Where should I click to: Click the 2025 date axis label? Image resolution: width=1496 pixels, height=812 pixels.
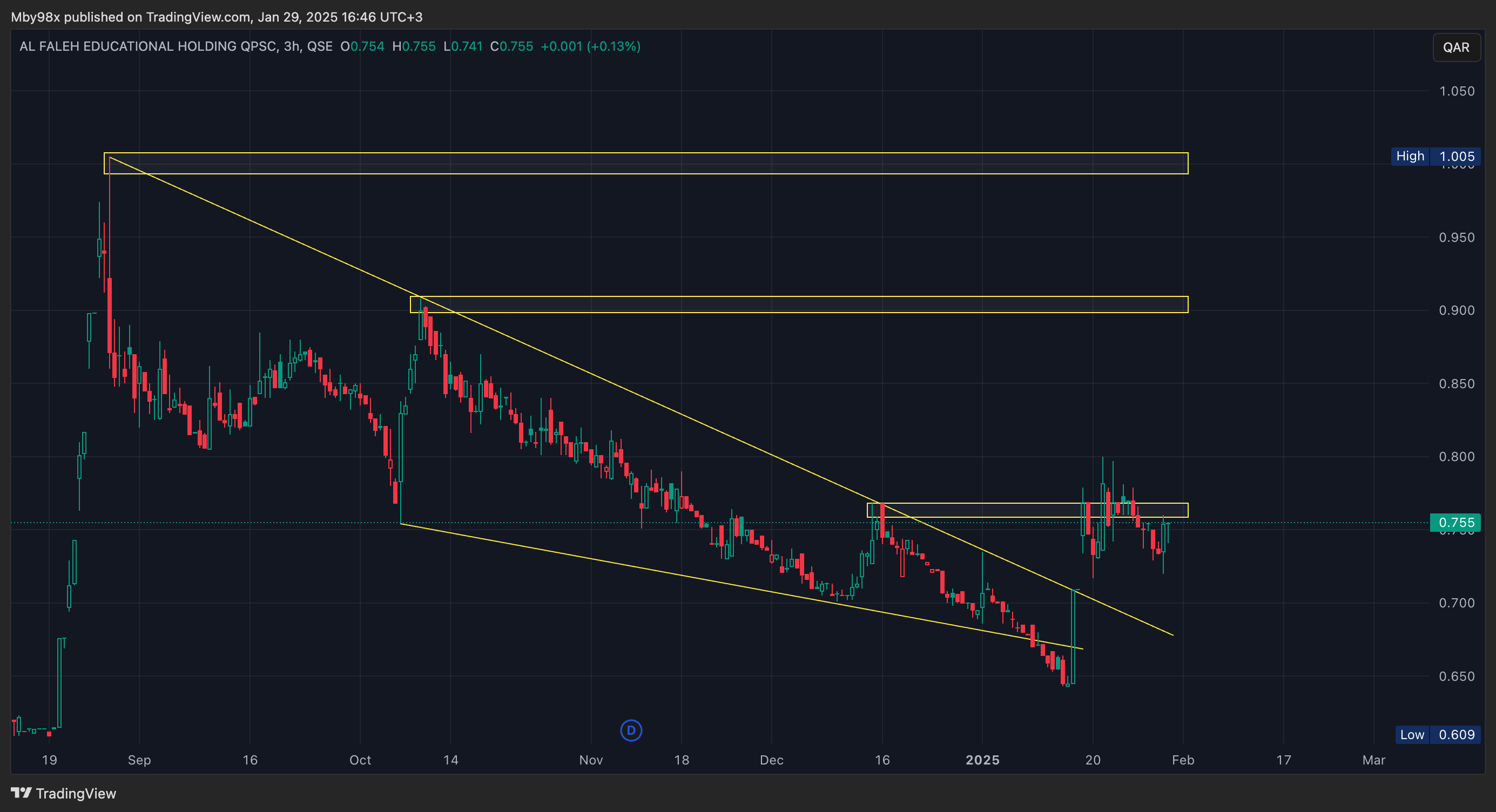tap(982, 760)
